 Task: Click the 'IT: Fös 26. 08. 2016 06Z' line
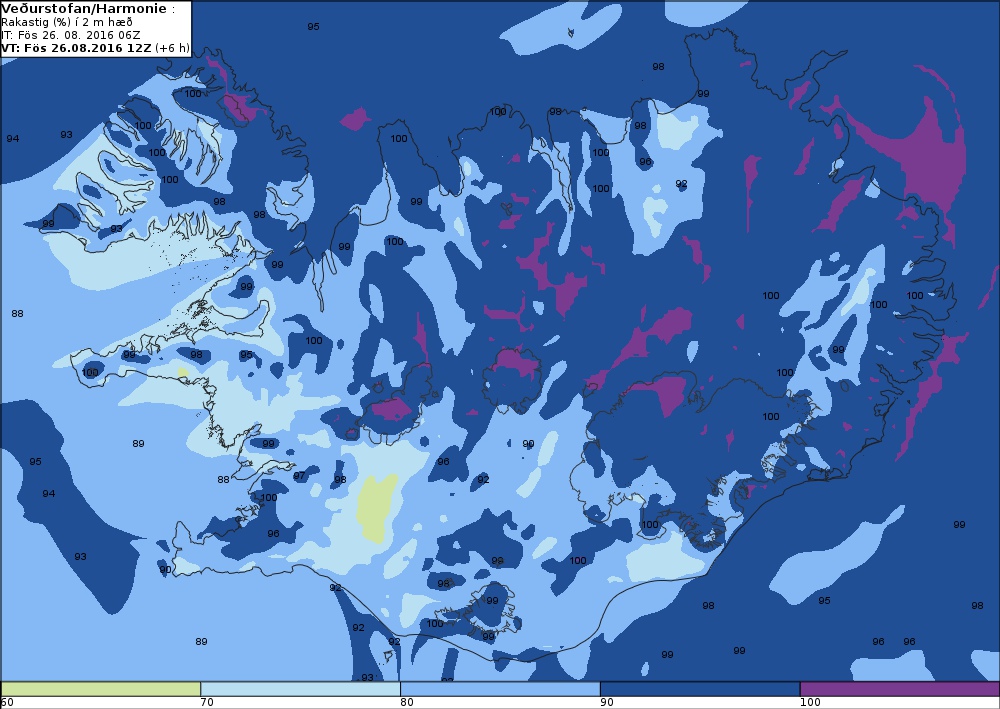point(70,35)
